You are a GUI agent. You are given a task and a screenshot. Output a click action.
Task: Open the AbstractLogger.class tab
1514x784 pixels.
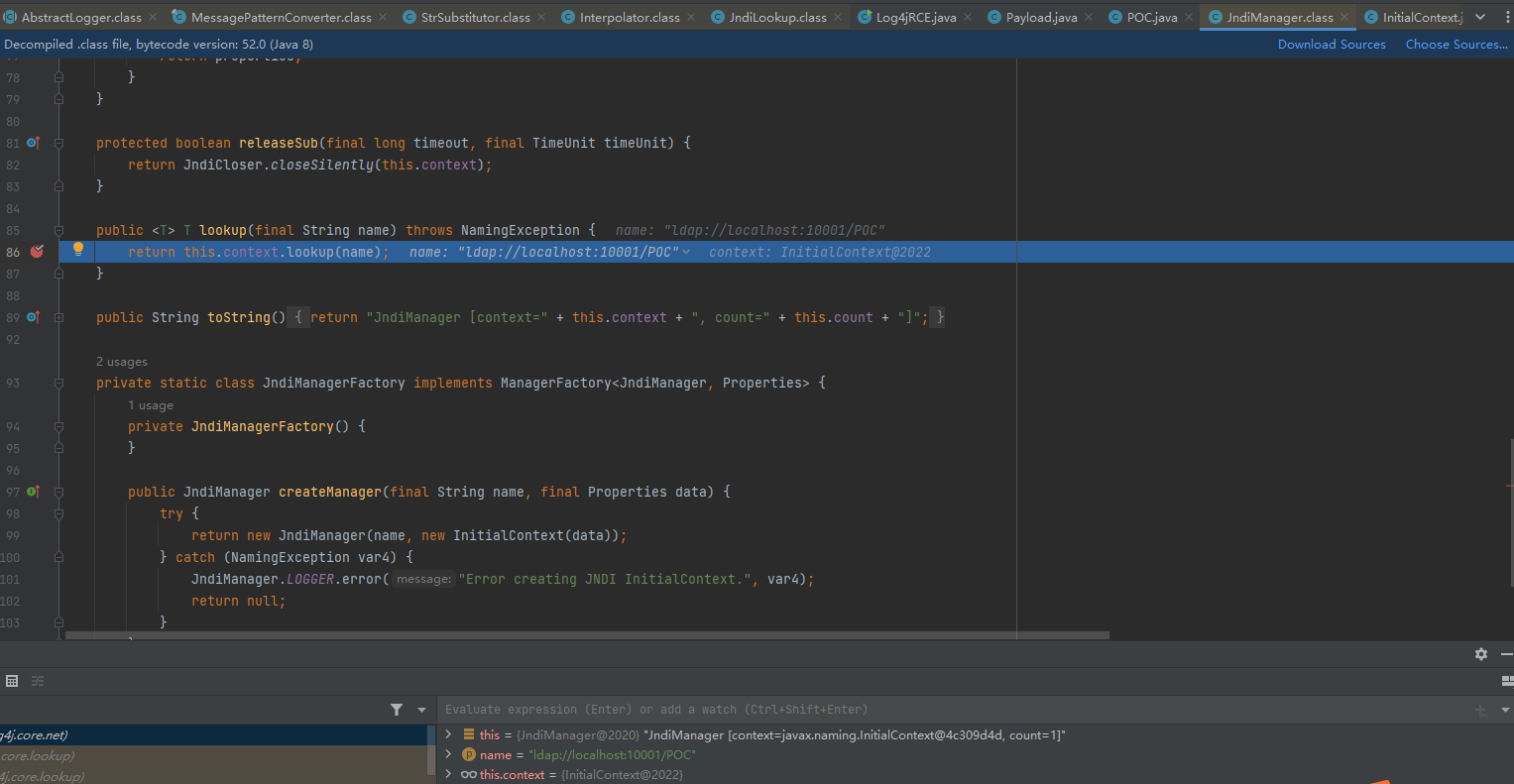click(x=81, y=17)
